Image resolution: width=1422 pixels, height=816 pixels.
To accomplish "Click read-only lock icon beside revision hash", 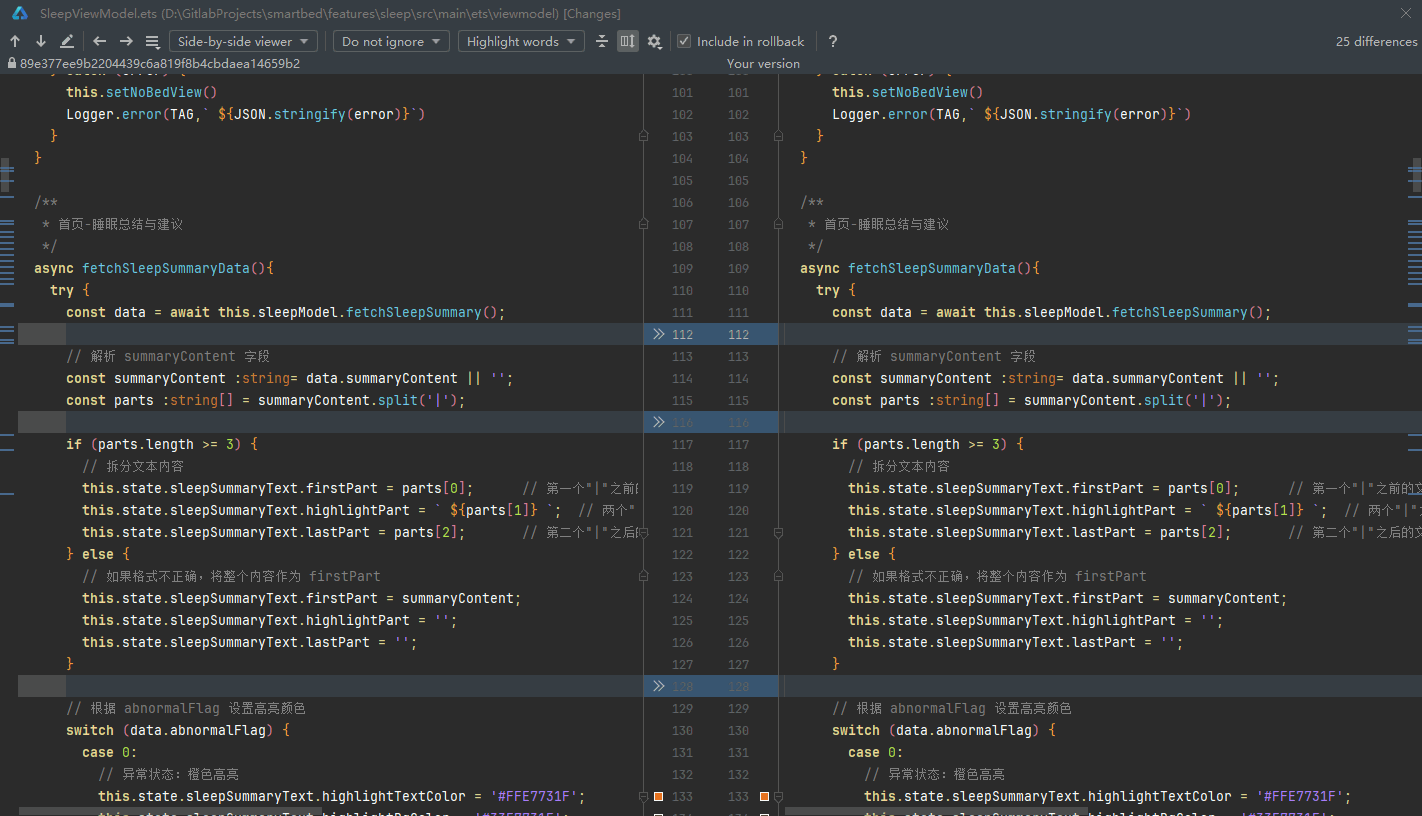I will point(11,63).
